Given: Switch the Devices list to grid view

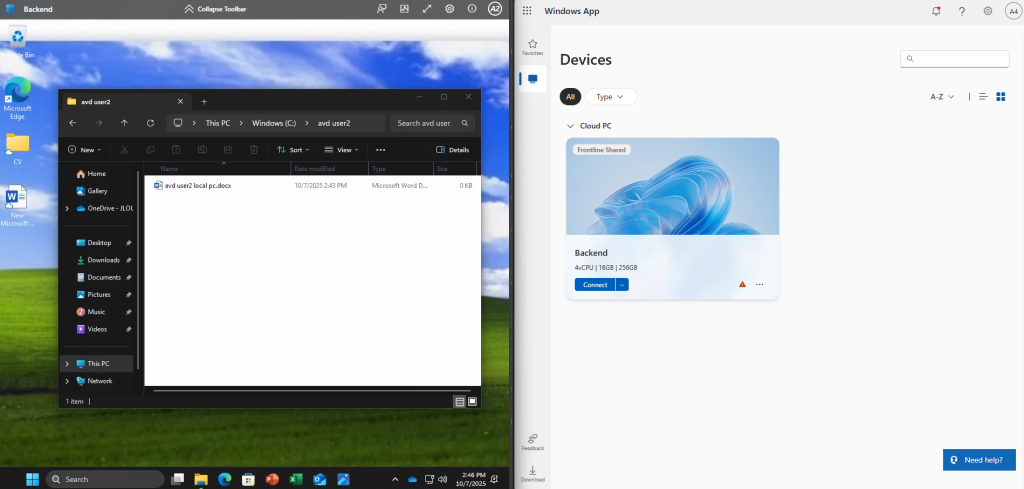Looking at the screenshot, I should tap(1000, 97).
